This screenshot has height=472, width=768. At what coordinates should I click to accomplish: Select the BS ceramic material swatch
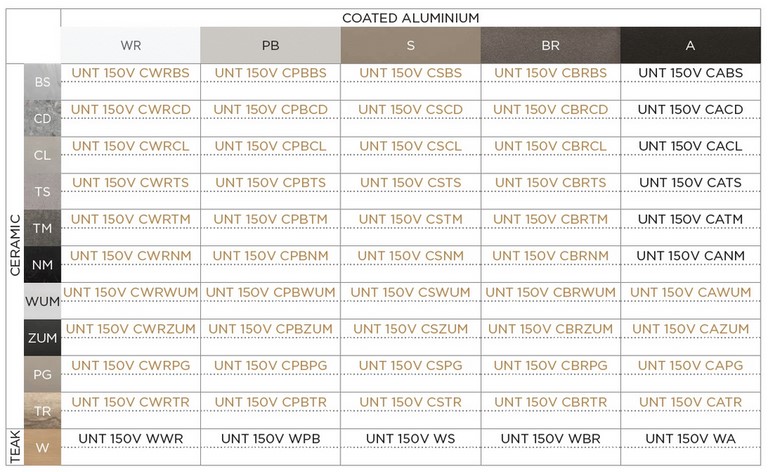tap(42, 82)
